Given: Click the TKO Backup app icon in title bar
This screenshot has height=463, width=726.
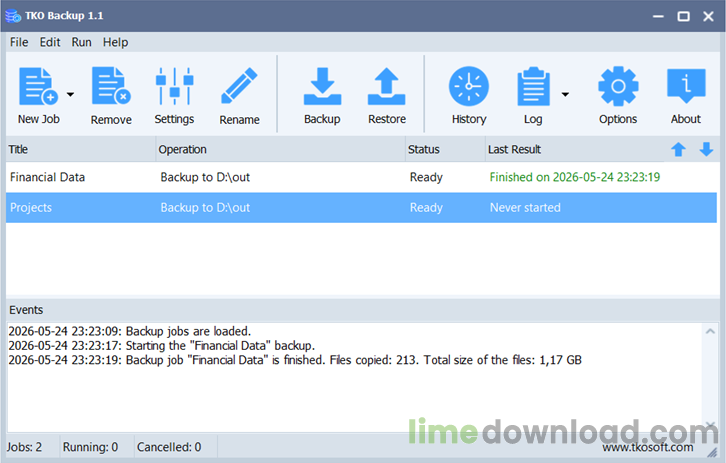Looking at the screenshot, I should pyautogui.click(x=13, y=16).
